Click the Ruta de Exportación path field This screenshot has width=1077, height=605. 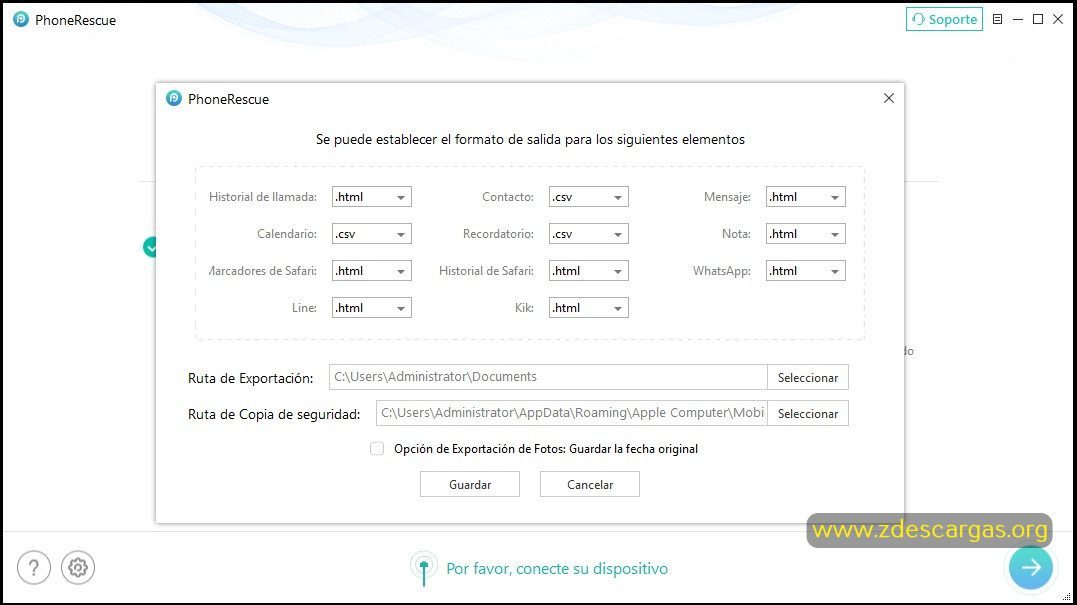pyautogui.click(x=548, y=377)
